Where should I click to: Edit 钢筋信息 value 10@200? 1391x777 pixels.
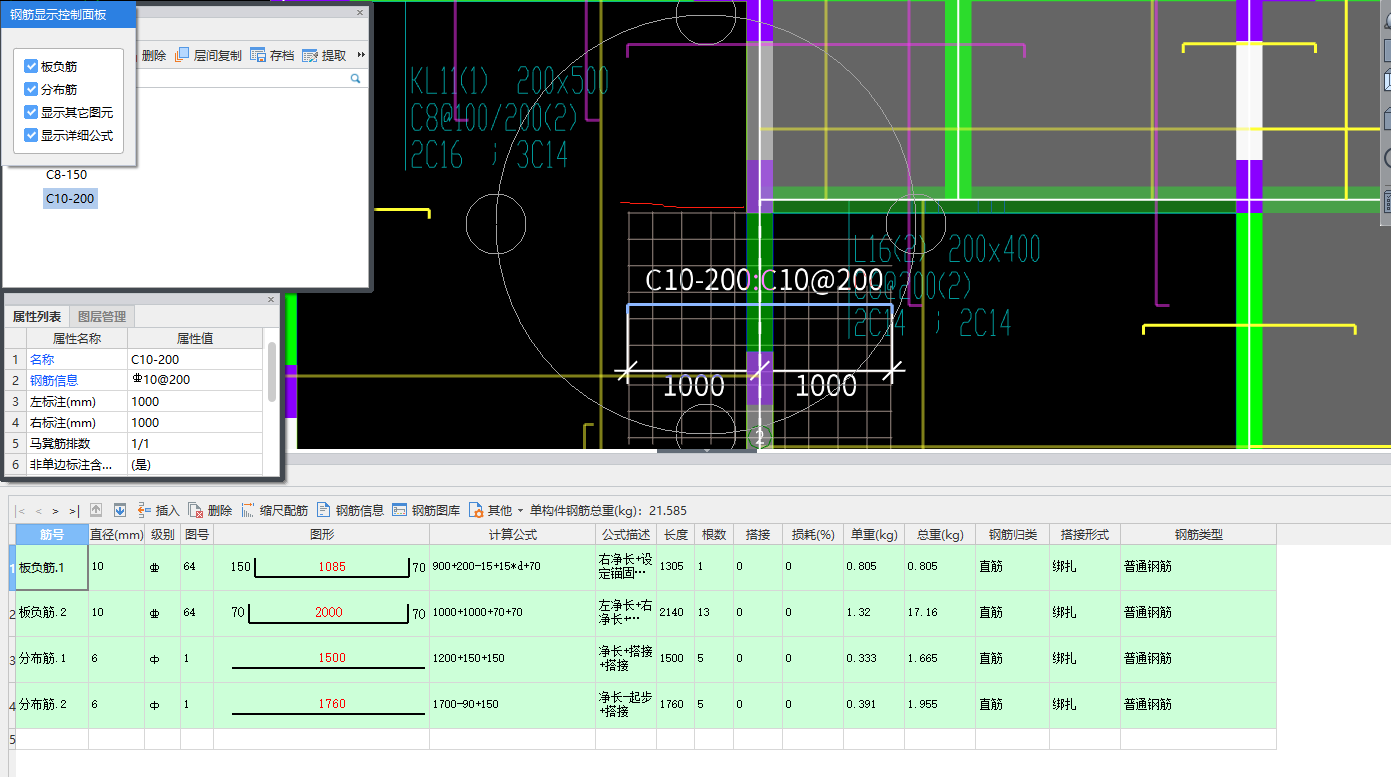195,381
